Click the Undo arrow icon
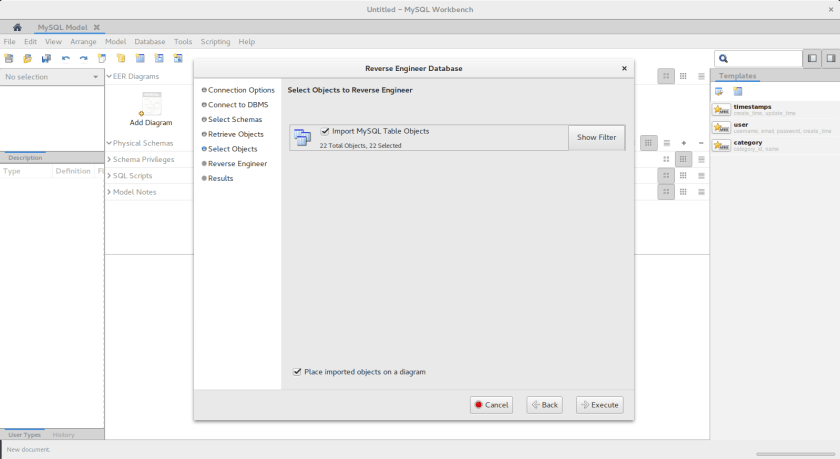 pyautogui.click(x=65, y=58)
